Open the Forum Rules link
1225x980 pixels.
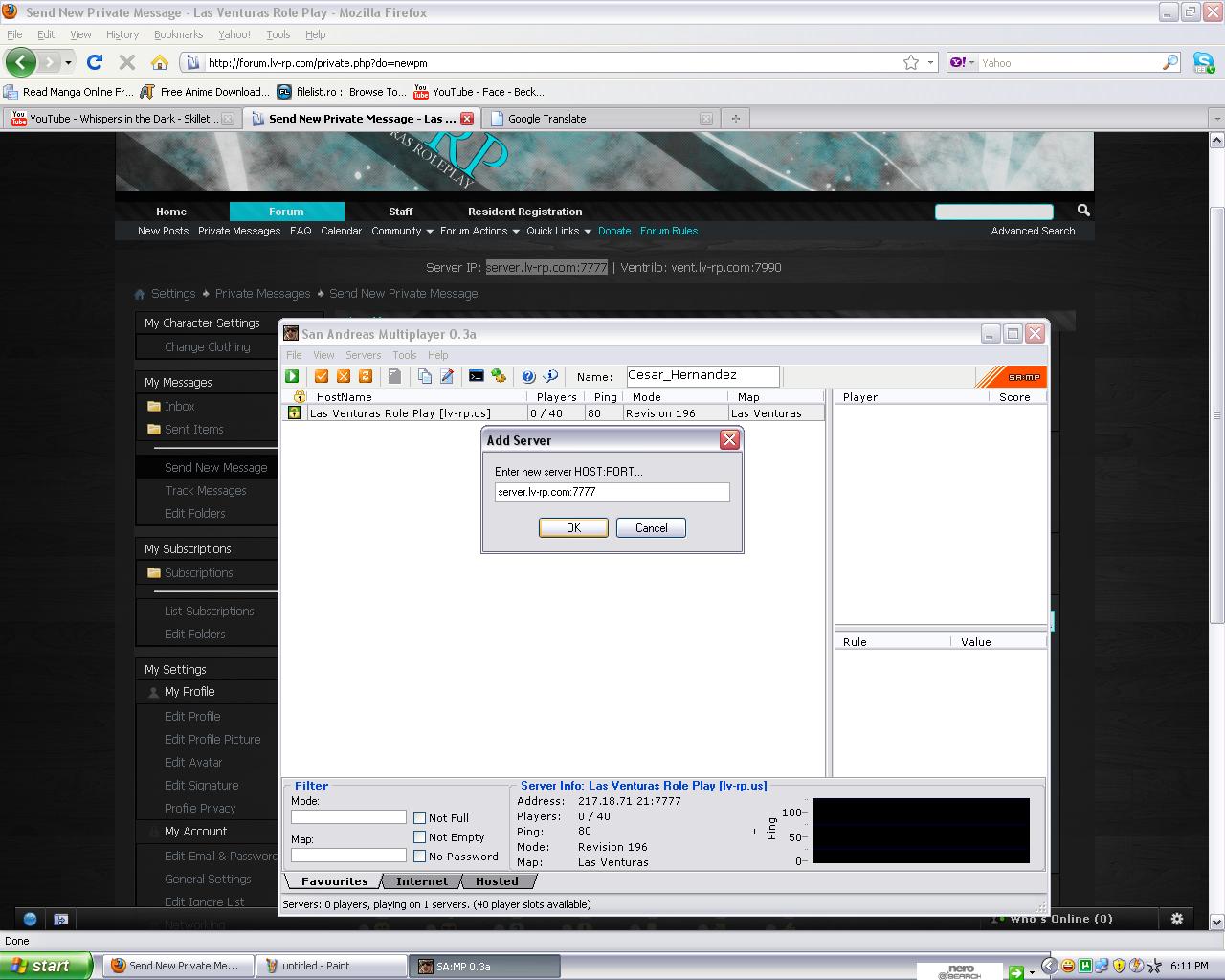(669, 231)
